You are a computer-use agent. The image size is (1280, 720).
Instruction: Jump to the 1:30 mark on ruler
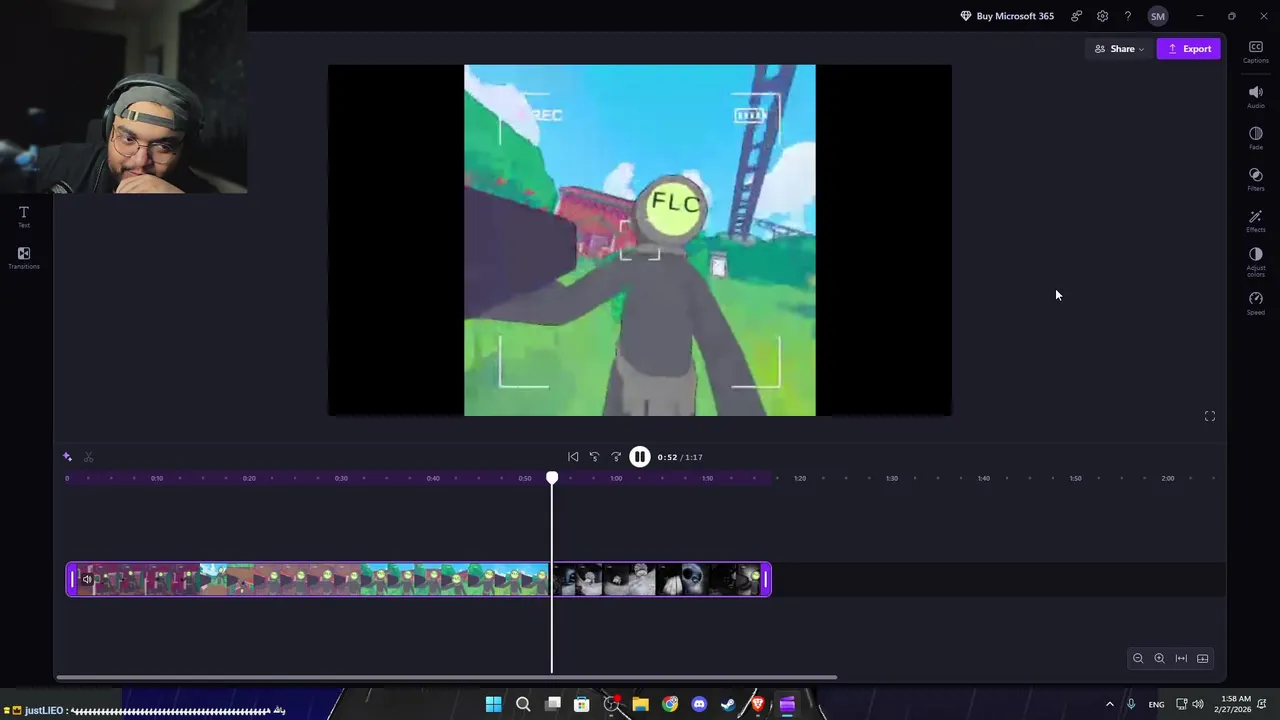[892, 478]
